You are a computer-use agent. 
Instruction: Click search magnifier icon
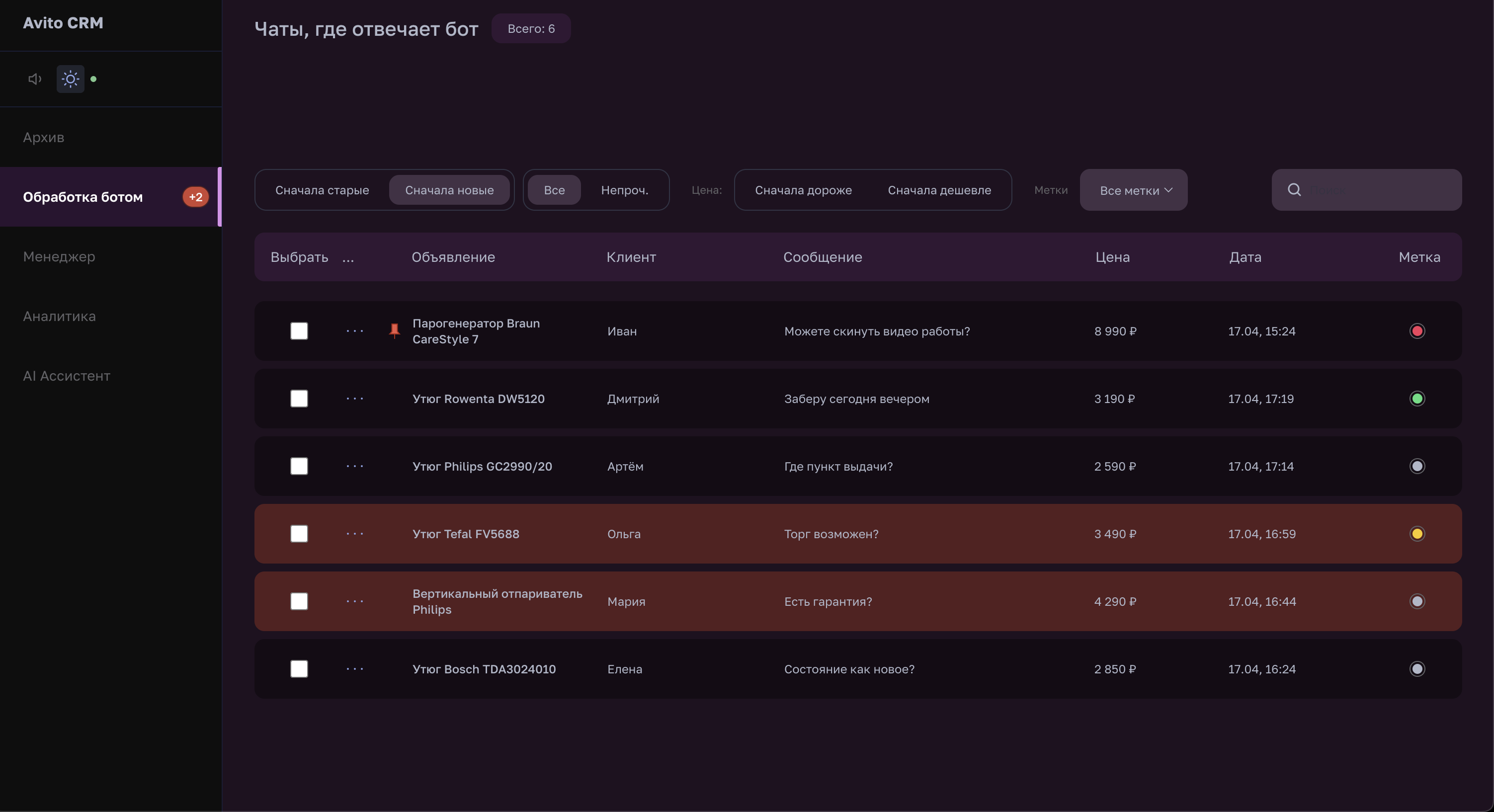tap(1294, 190)
